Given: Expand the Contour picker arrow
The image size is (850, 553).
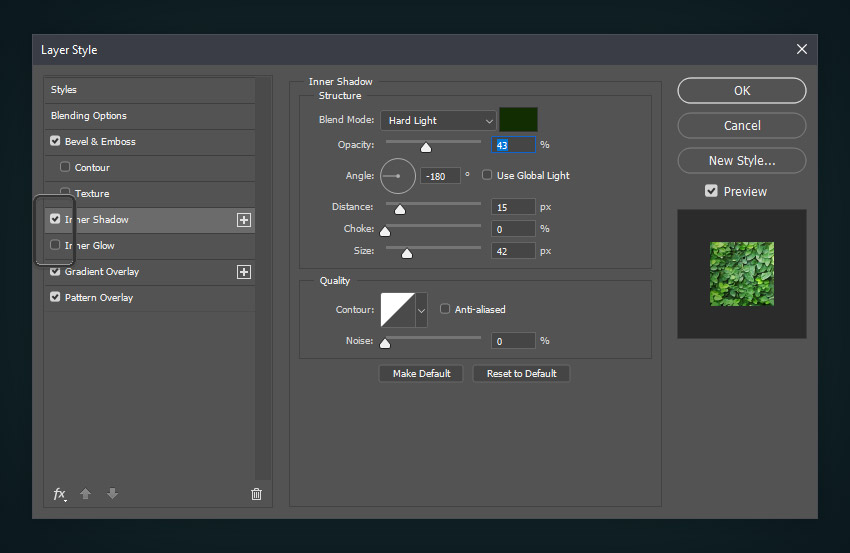Looking at the screenshot, I should (x=421, y=310).
